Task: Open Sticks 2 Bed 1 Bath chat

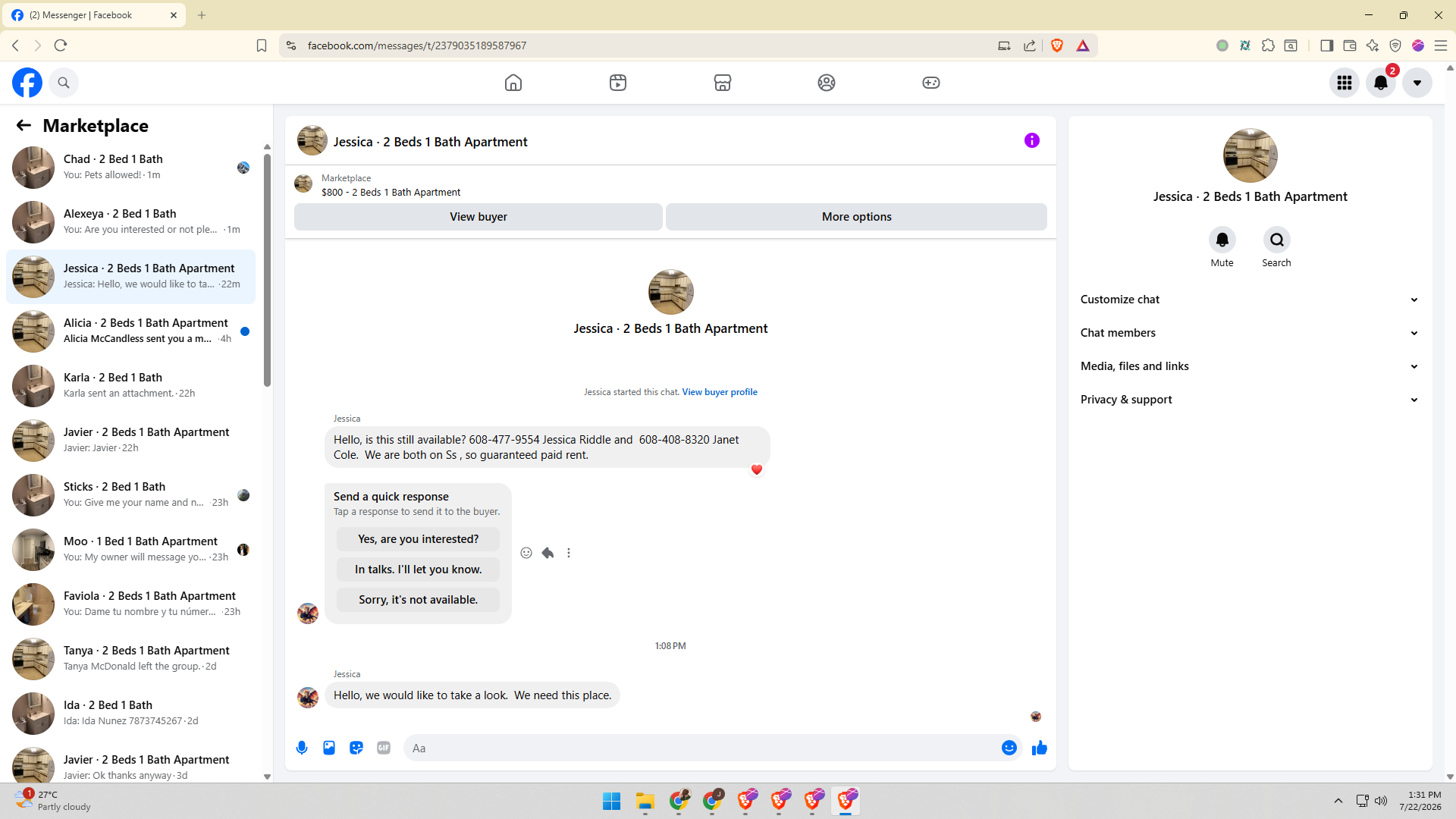Action: coord(131,495)
